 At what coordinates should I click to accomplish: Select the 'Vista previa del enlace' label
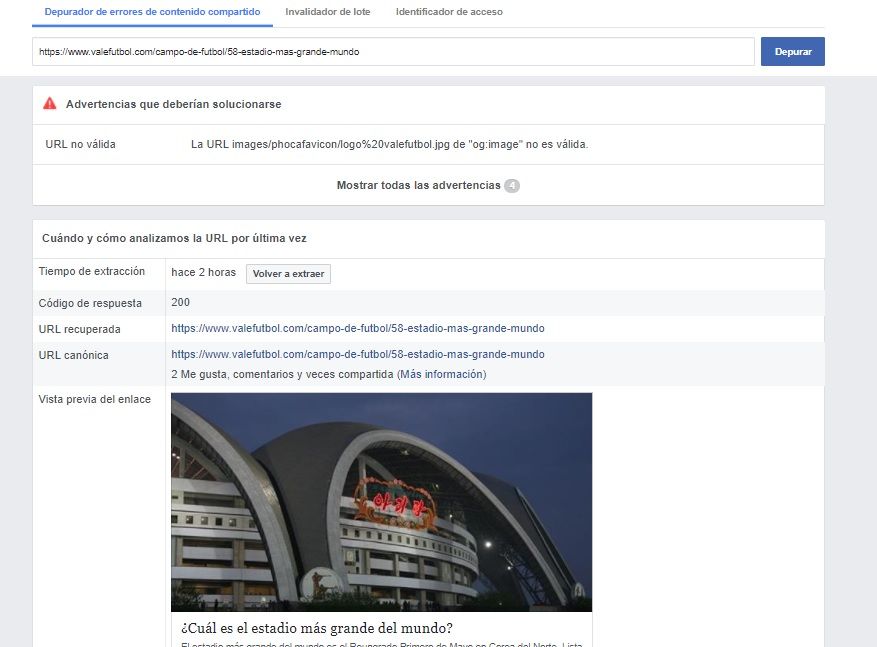point(95,399)
